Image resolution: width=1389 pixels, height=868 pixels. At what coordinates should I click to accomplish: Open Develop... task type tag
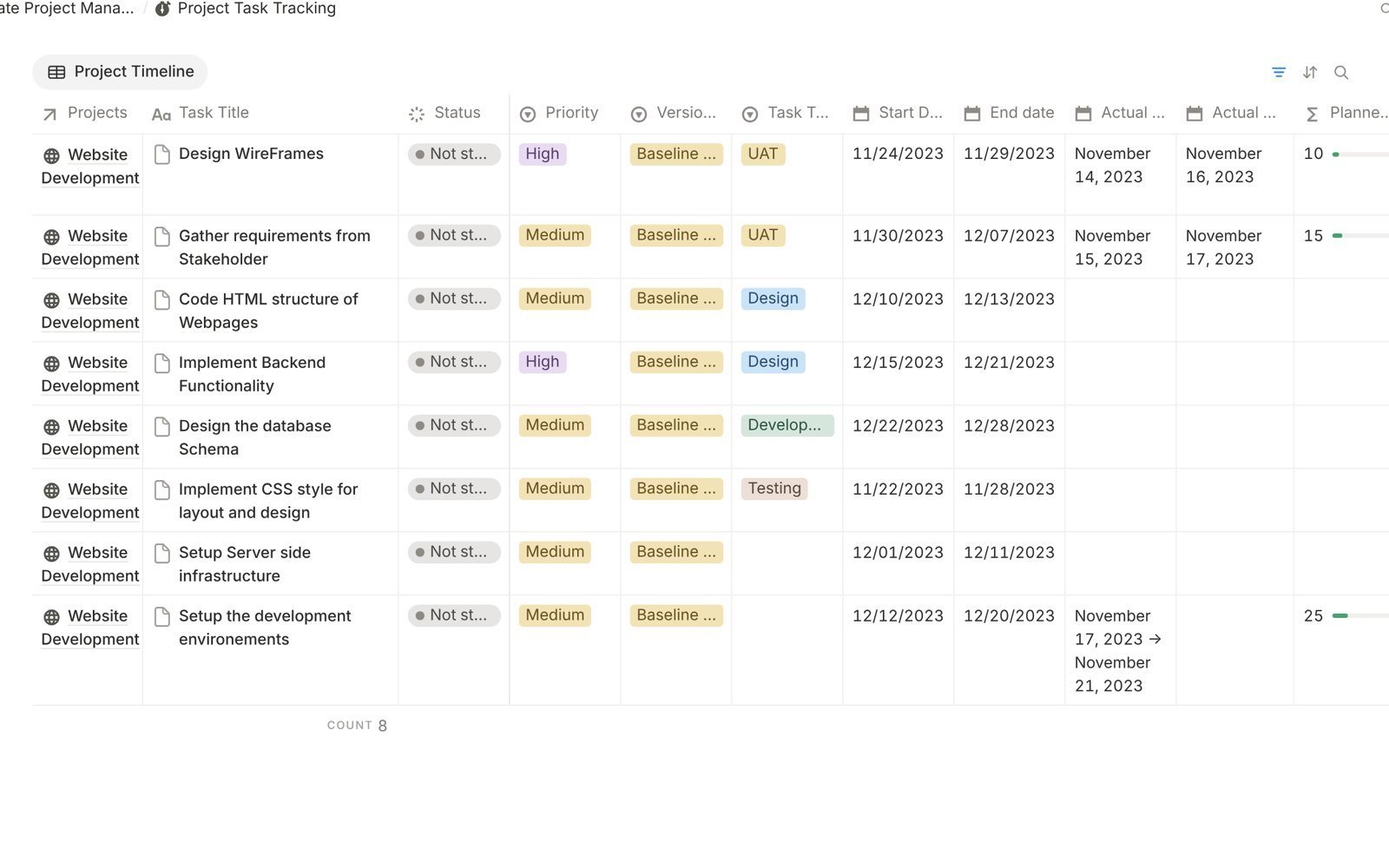coord(787,425)
